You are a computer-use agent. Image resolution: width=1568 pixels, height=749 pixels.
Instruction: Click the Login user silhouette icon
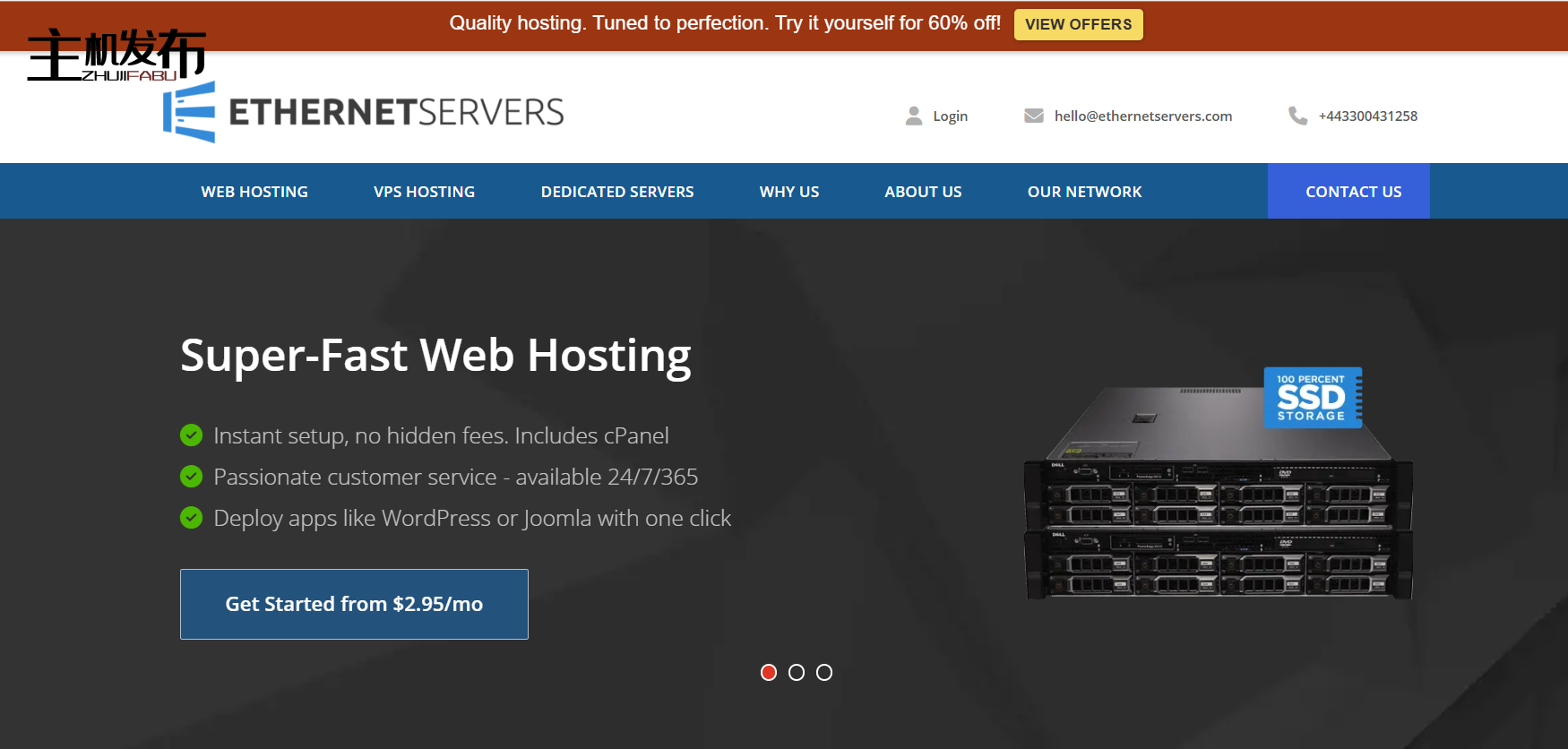point(914,116)
